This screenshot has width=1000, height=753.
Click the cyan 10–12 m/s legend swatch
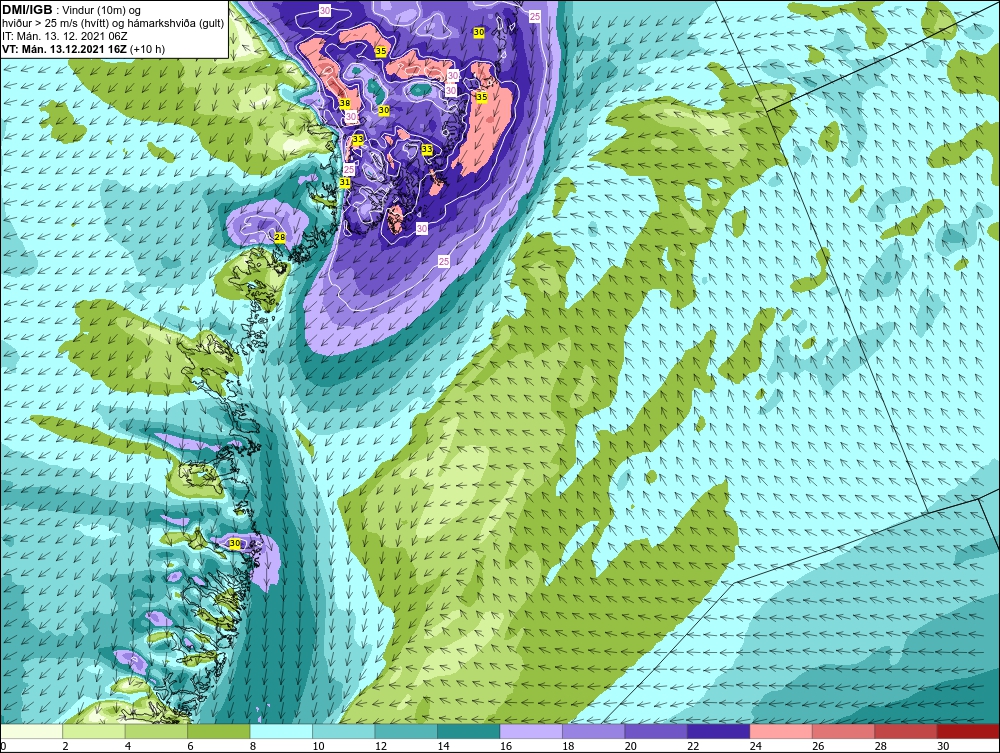pyautogui.click(x=344, y=731)
